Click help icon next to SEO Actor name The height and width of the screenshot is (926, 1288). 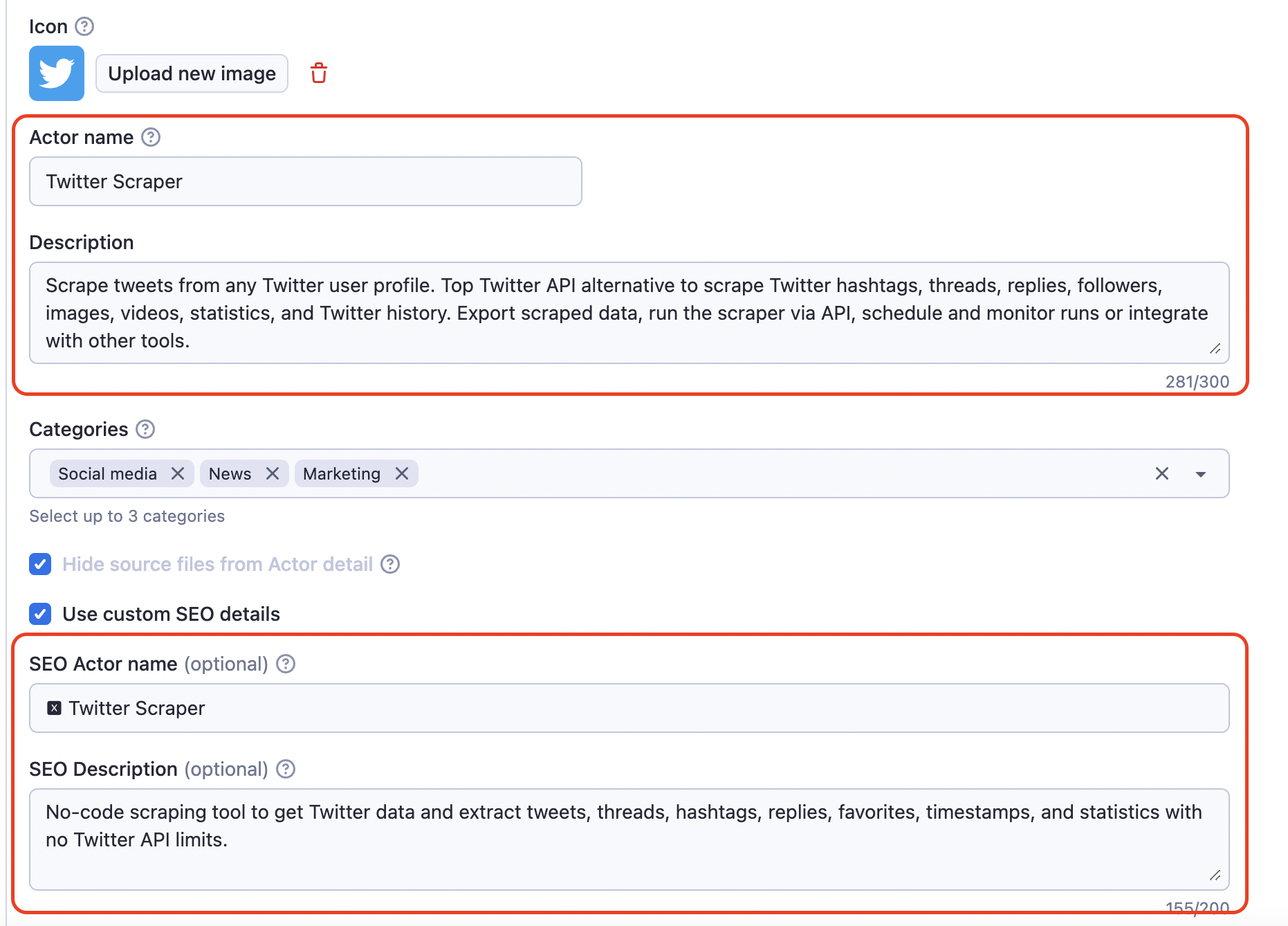coord(286,664)
